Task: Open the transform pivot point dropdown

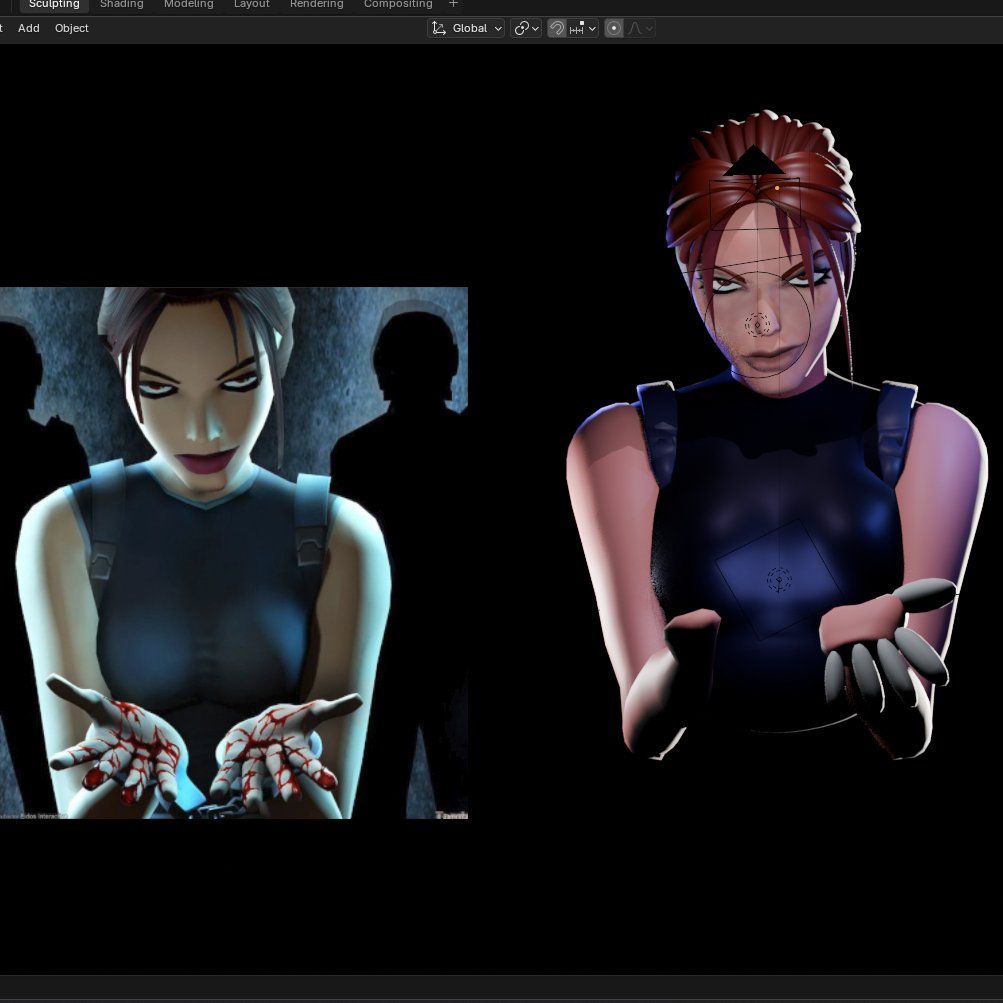Action: tap(526, 28)
